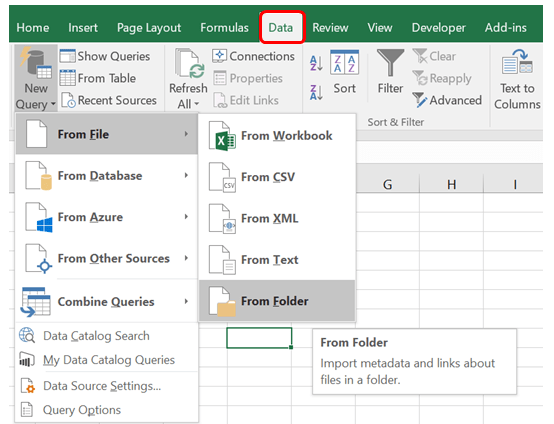Expand the From File submenu arrow

(186, 134)
